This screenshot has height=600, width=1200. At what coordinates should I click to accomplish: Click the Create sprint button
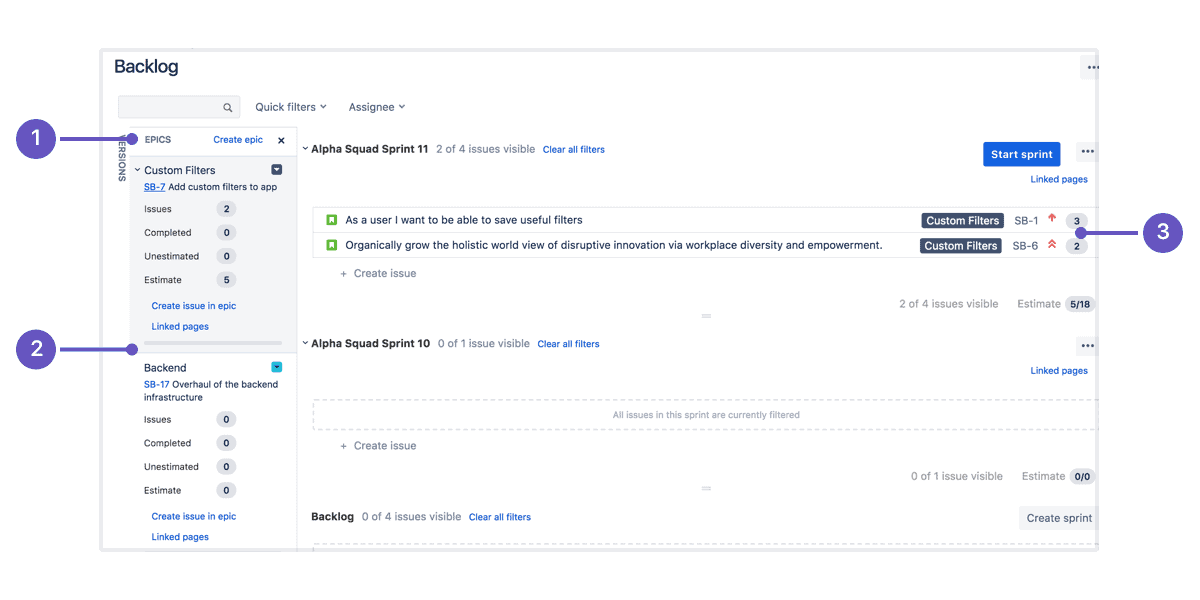1058,517
